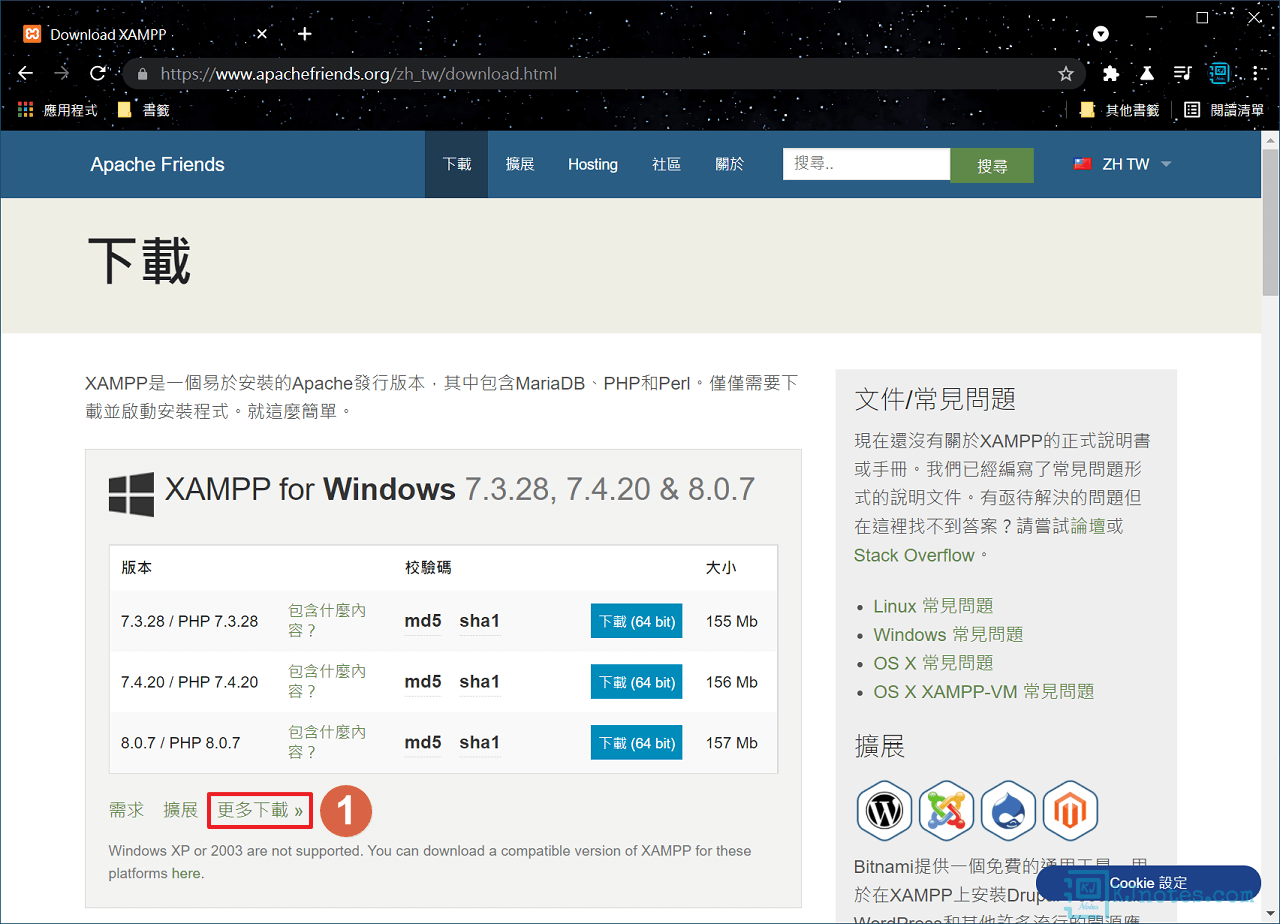Open OS X XAMPP-VM 常見問題 link
Screen dimensions: 1280x924
[984, 692]
